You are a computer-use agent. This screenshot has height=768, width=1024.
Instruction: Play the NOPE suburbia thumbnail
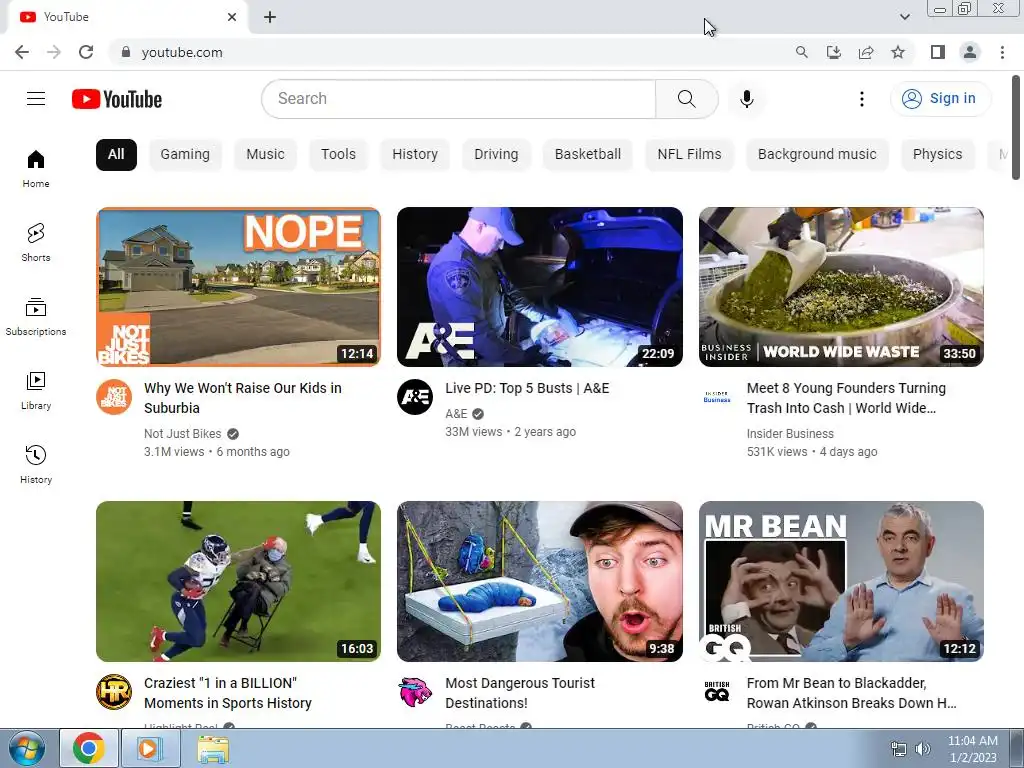238,287
